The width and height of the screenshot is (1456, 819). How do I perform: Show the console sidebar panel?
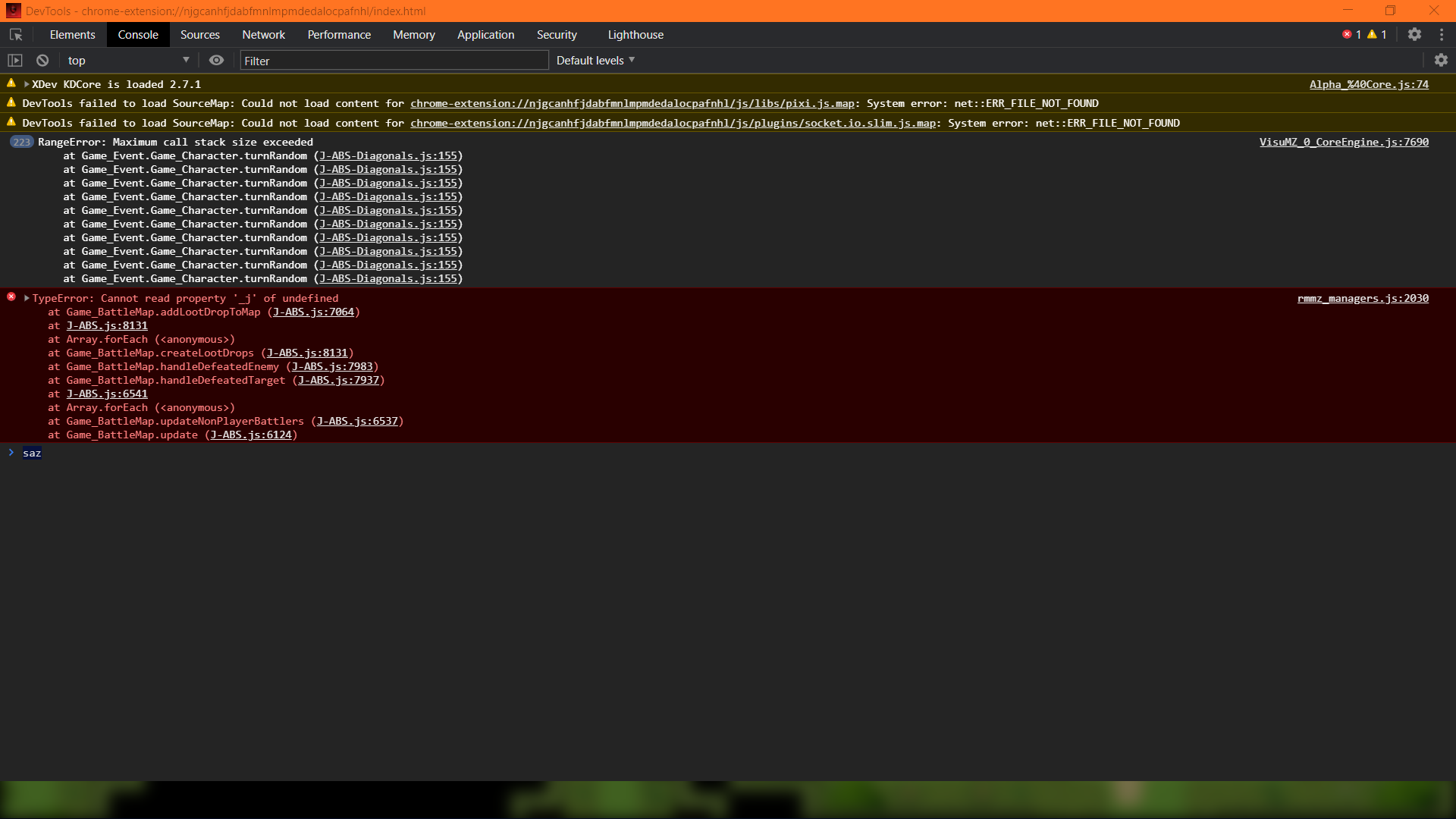pyautogui.click(x=15, y=61)
